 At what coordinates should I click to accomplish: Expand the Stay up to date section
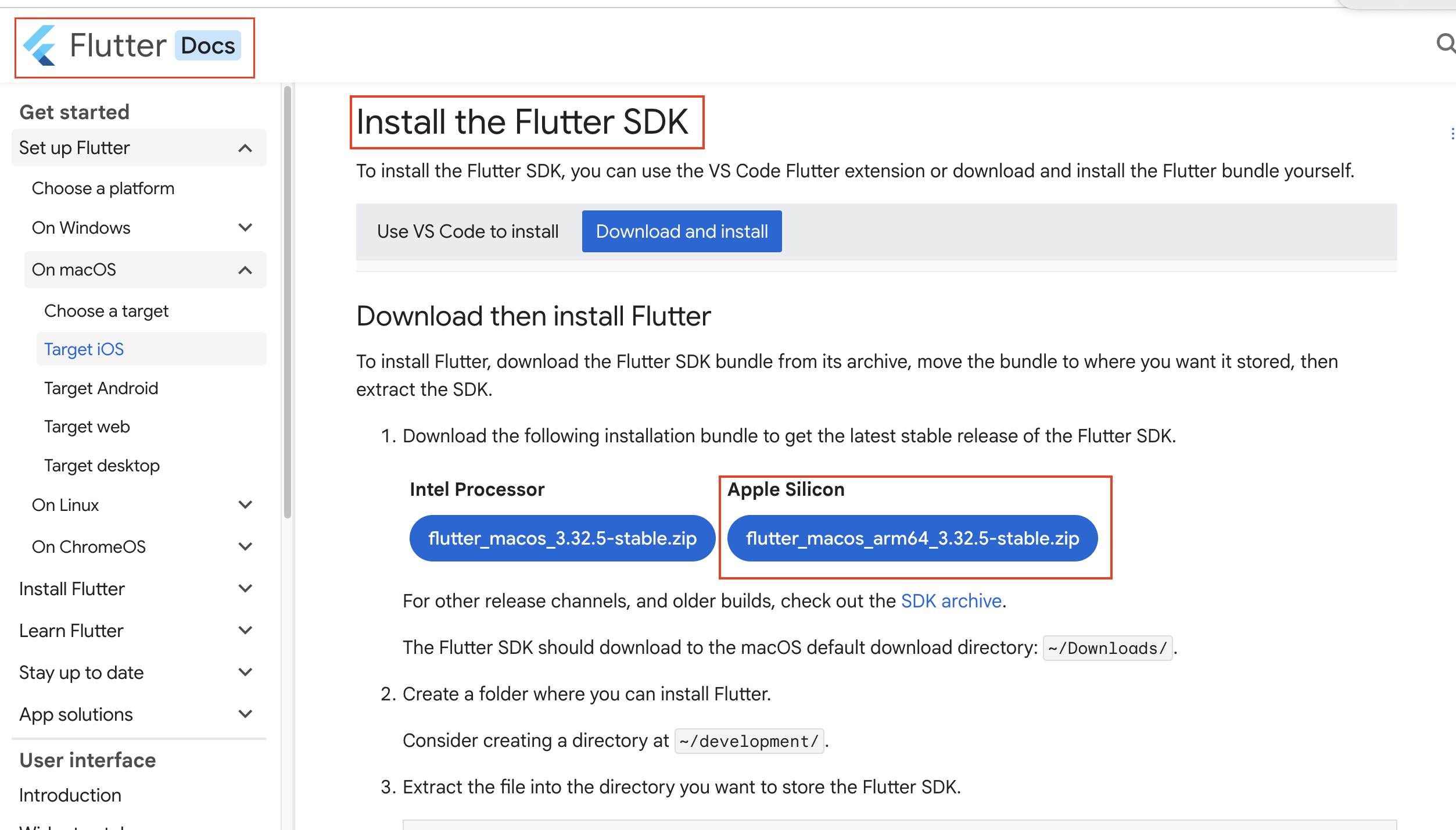246,672
